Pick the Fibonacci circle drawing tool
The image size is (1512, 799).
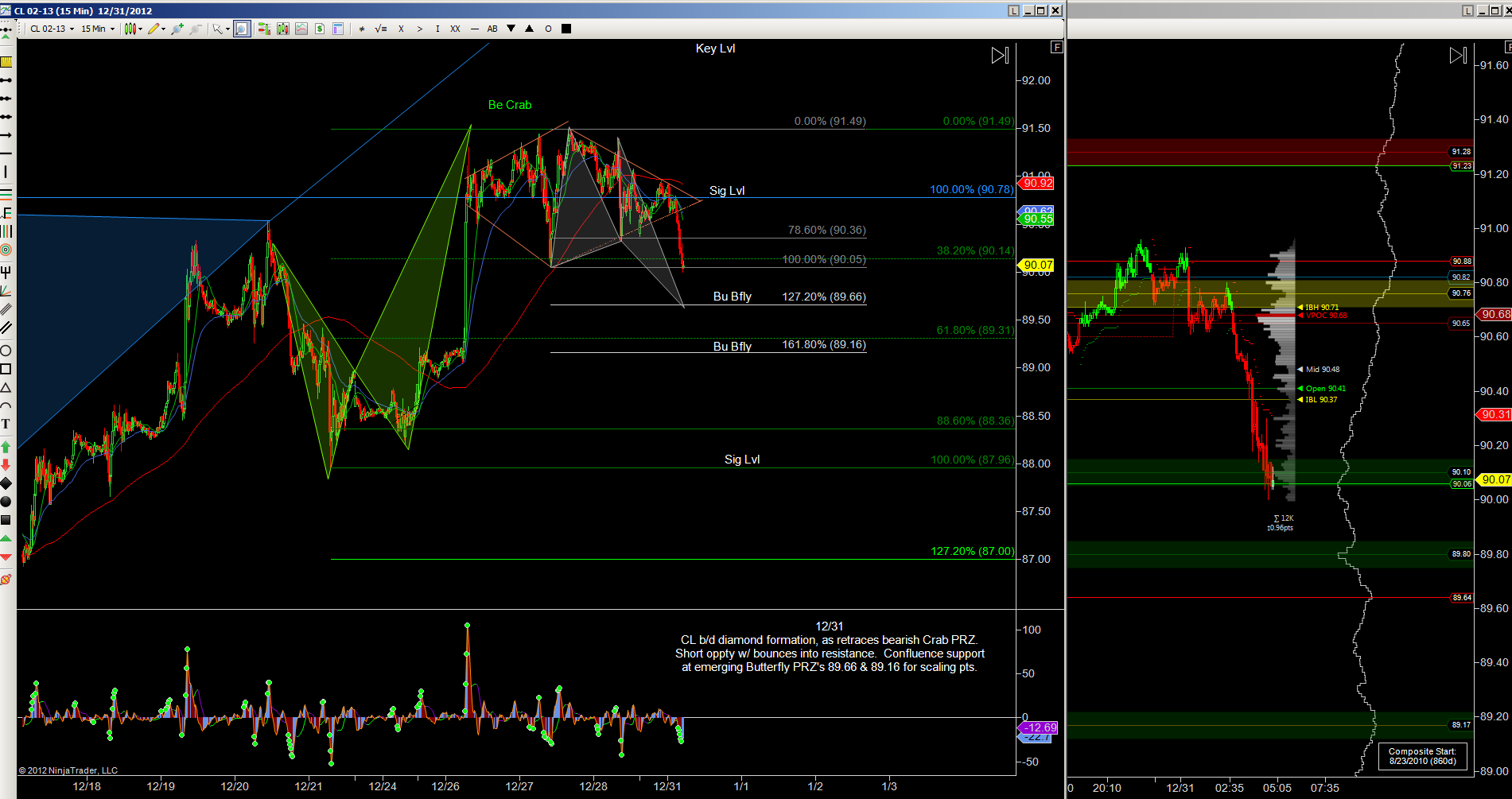pos(6,250)
